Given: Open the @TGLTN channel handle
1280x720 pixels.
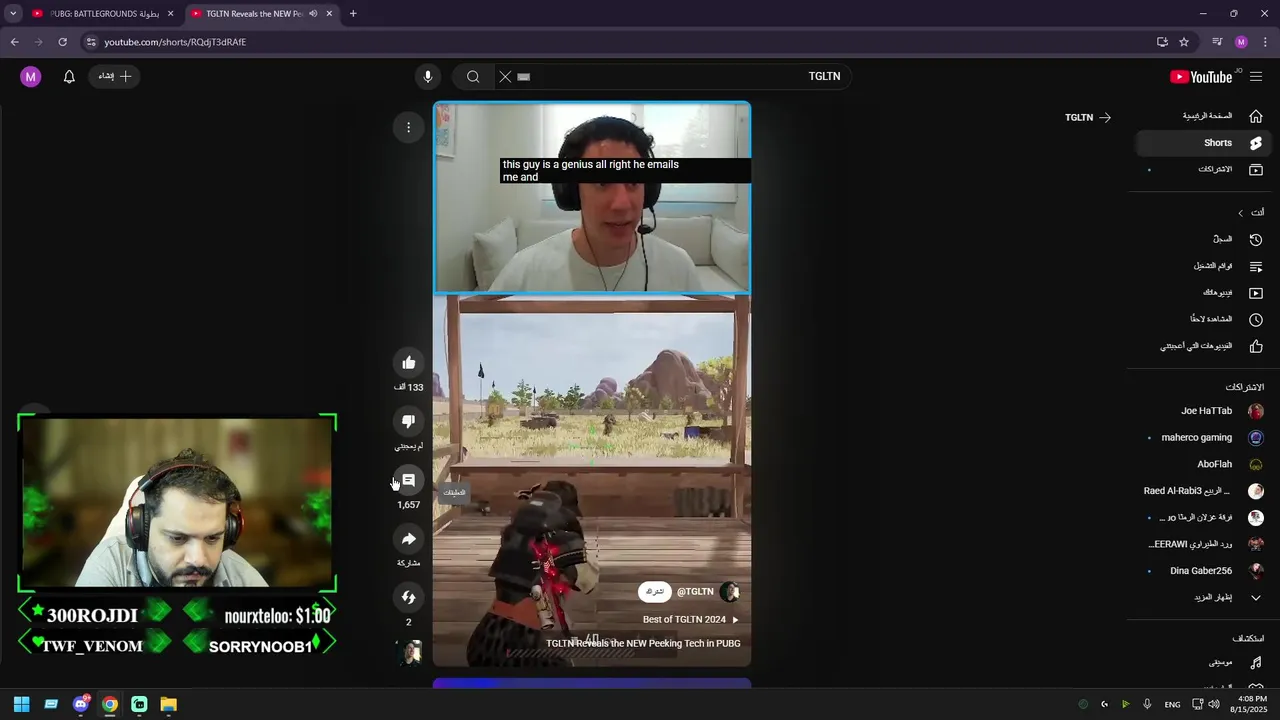Looking at the screenshot, I should [x=695, y=592].
